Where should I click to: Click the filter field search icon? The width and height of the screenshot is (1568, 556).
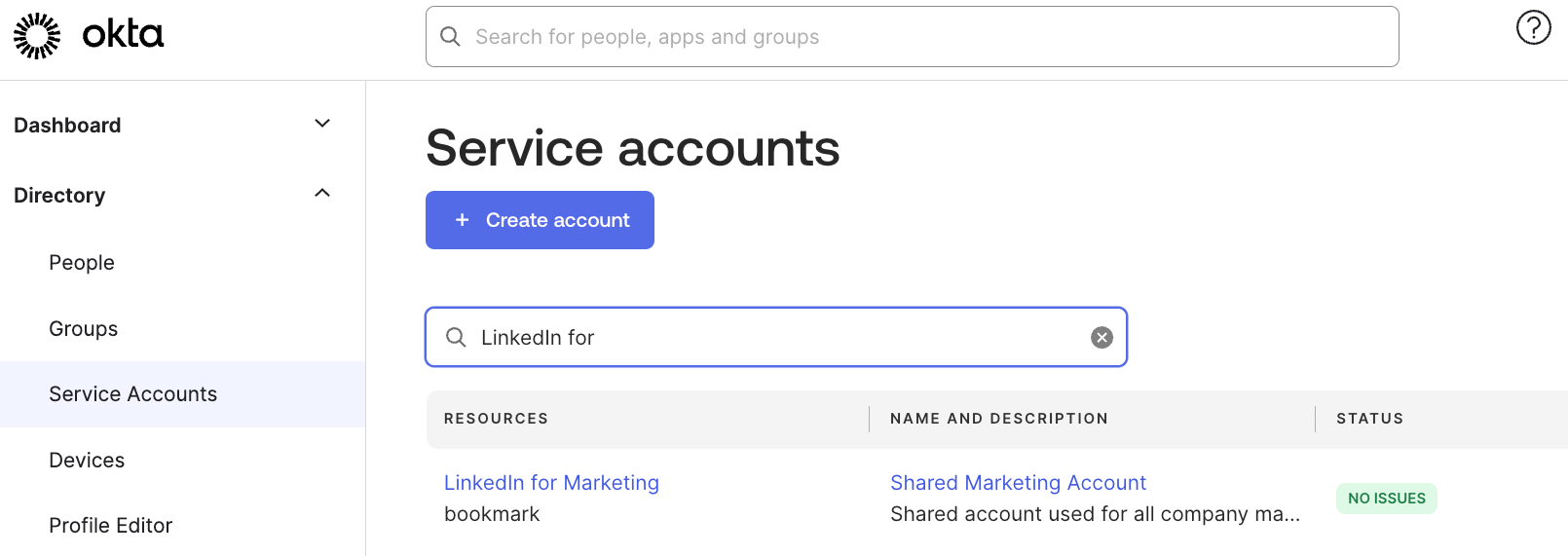pyautogui.click(x=456, y=337)
